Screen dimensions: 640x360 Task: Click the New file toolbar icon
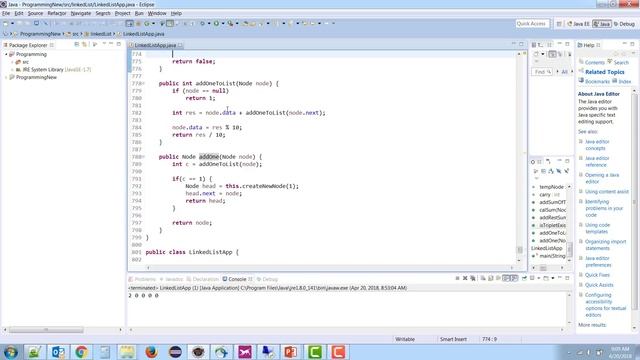pos(6,24)
